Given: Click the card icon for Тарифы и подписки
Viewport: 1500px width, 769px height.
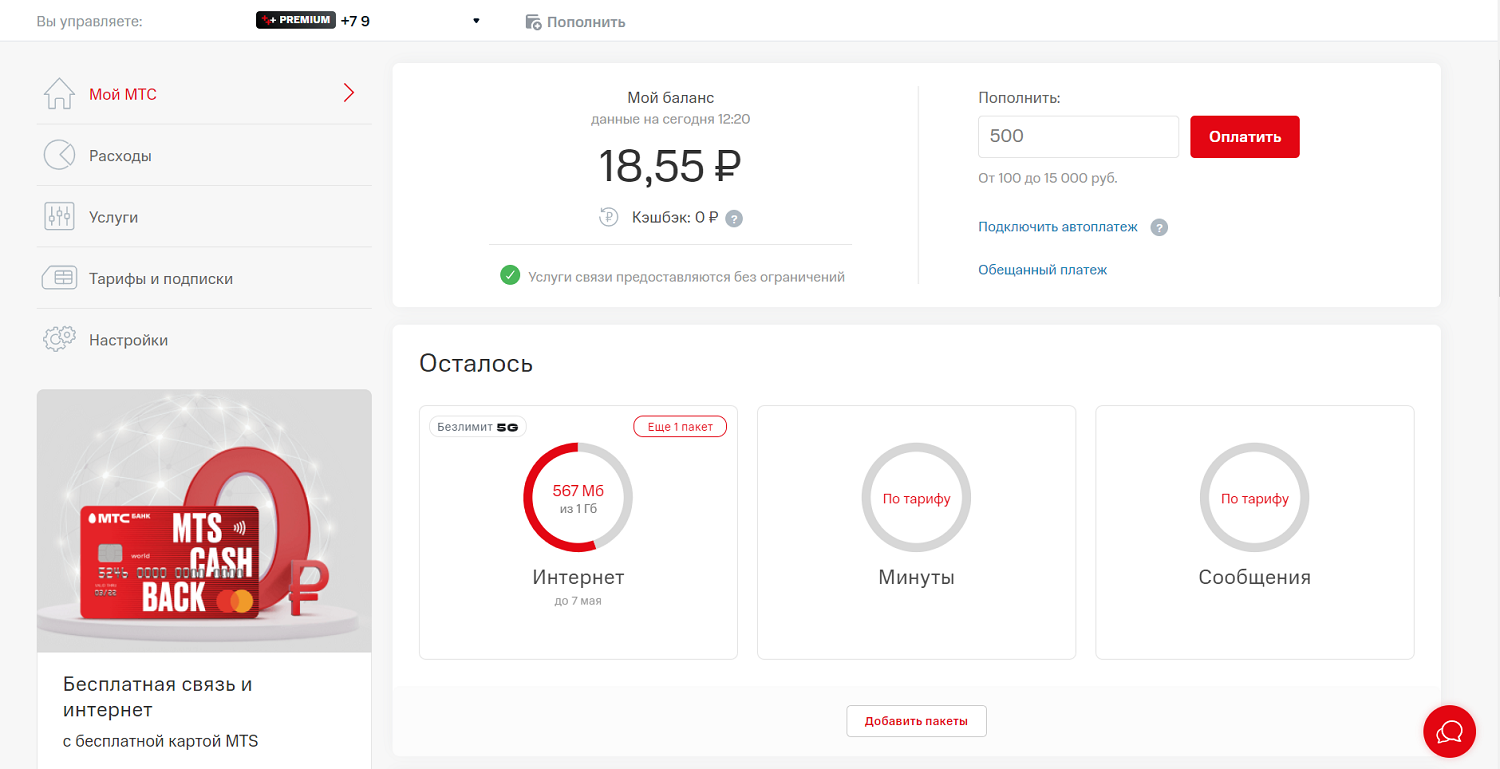Looking at the screenshot, I should tap(59, 278).
